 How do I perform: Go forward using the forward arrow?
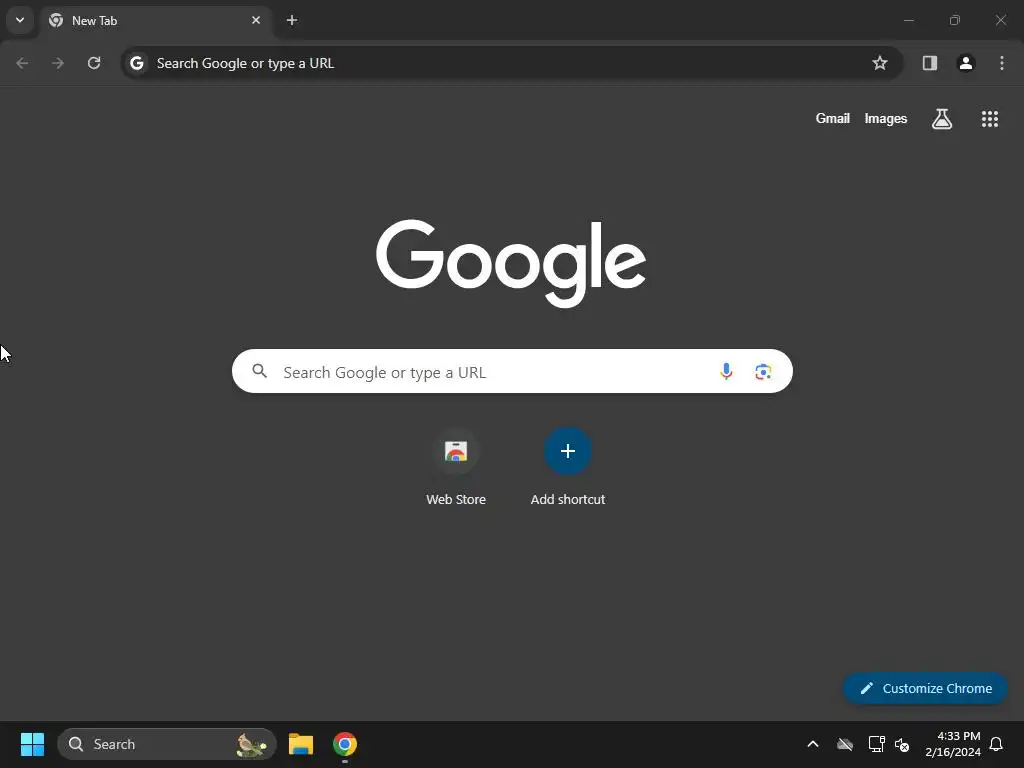point(58,63)
